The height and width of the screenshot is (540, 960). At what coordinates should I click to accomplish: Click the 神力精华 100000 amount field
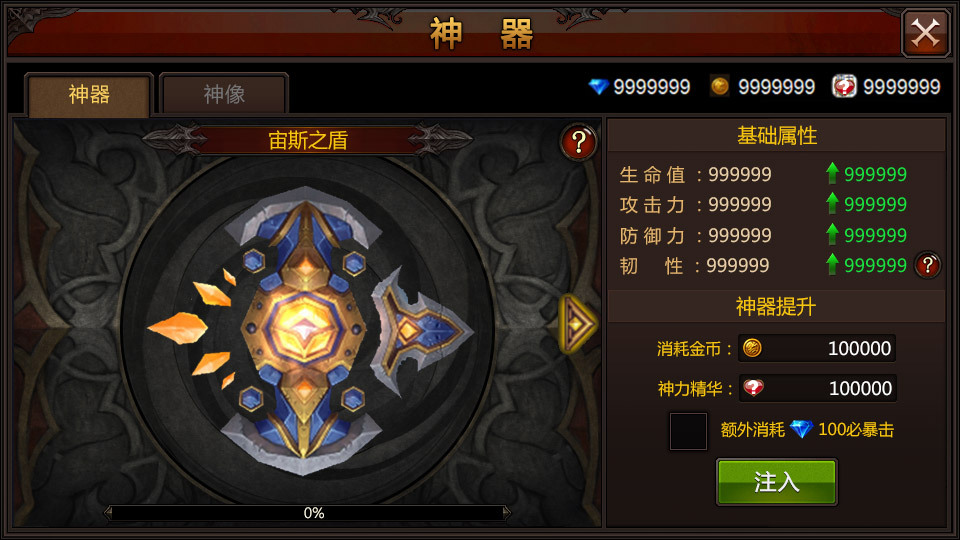[817, 388]
